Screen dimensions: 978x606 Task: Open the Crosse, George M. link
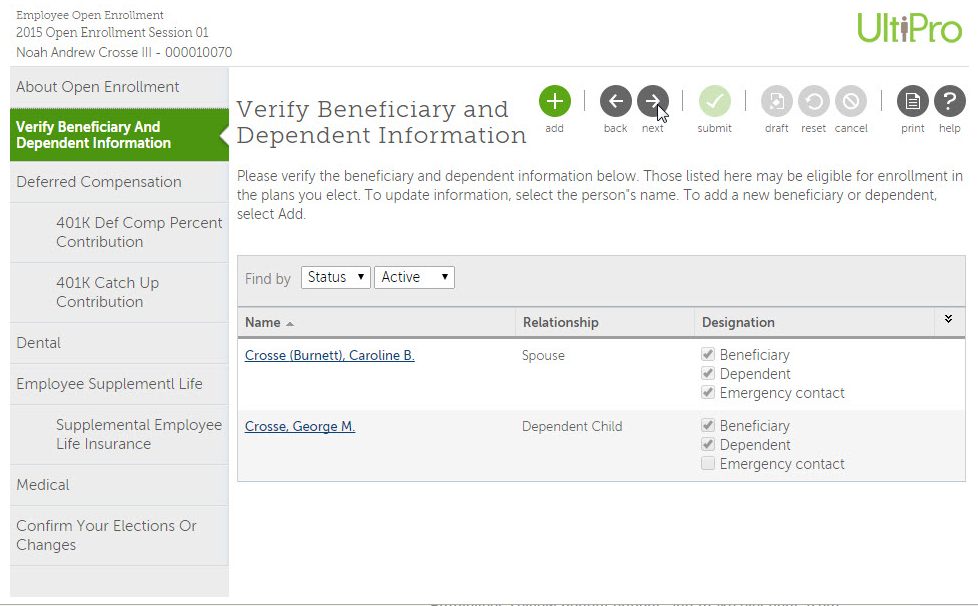(x=299, y=427)
